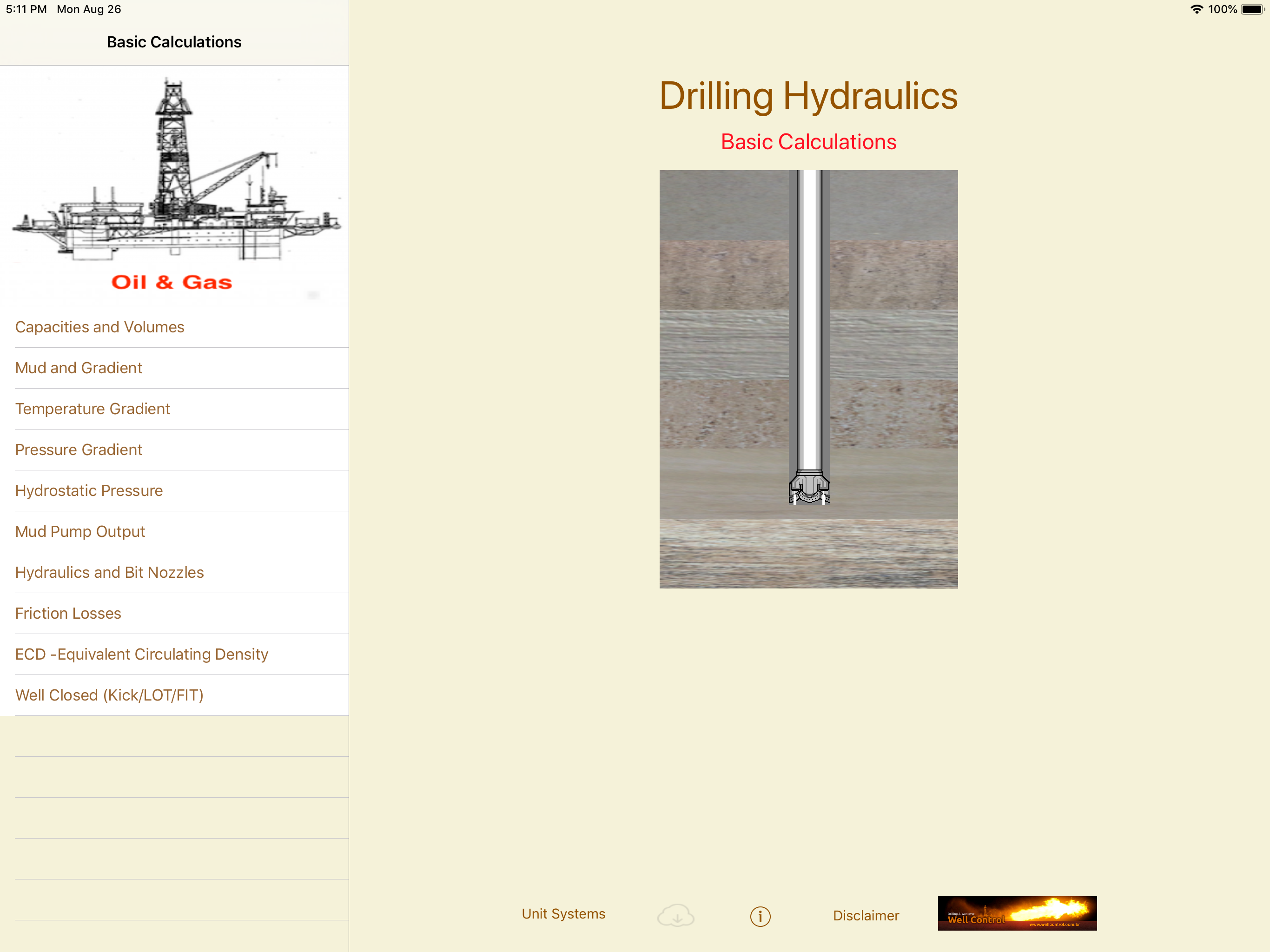Tap the Oil & Gas logo text
This screenshot has height=952, width=1270.
(172, 282)
